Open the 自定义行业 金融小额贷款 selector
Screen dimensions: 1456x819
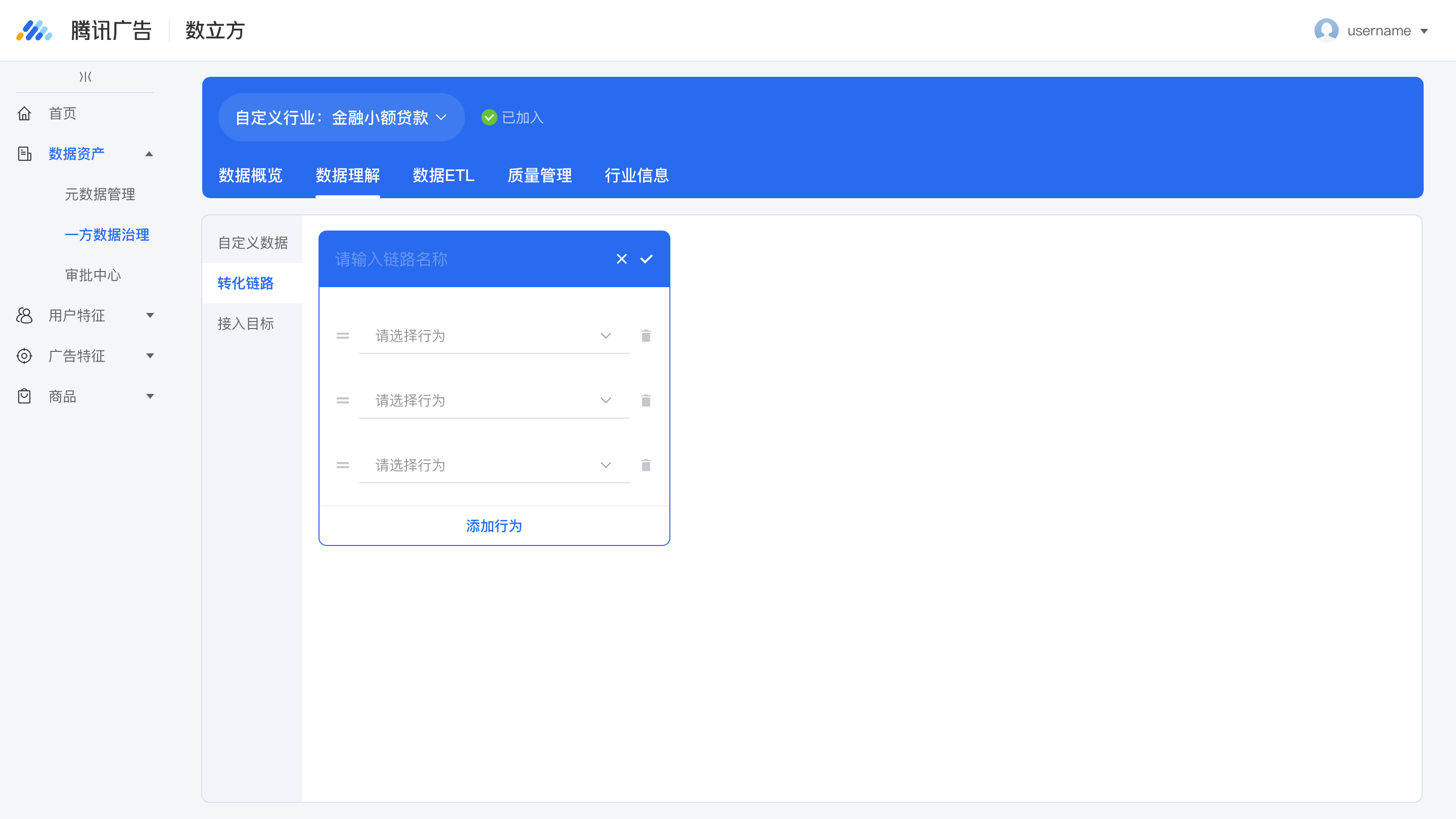point(341,118)
